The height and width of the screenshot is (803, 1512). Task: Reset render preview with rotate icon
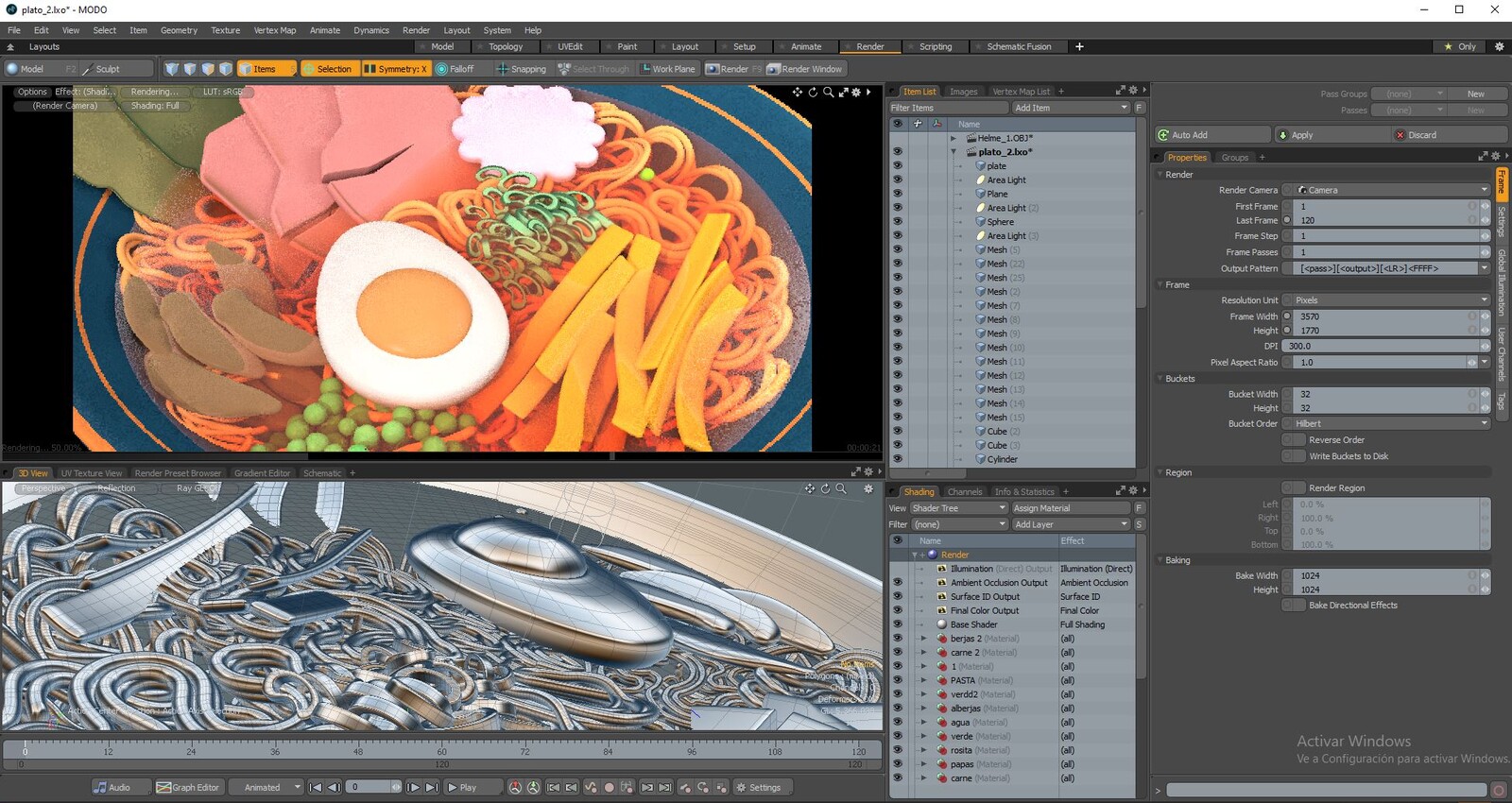tap(813, 92)
